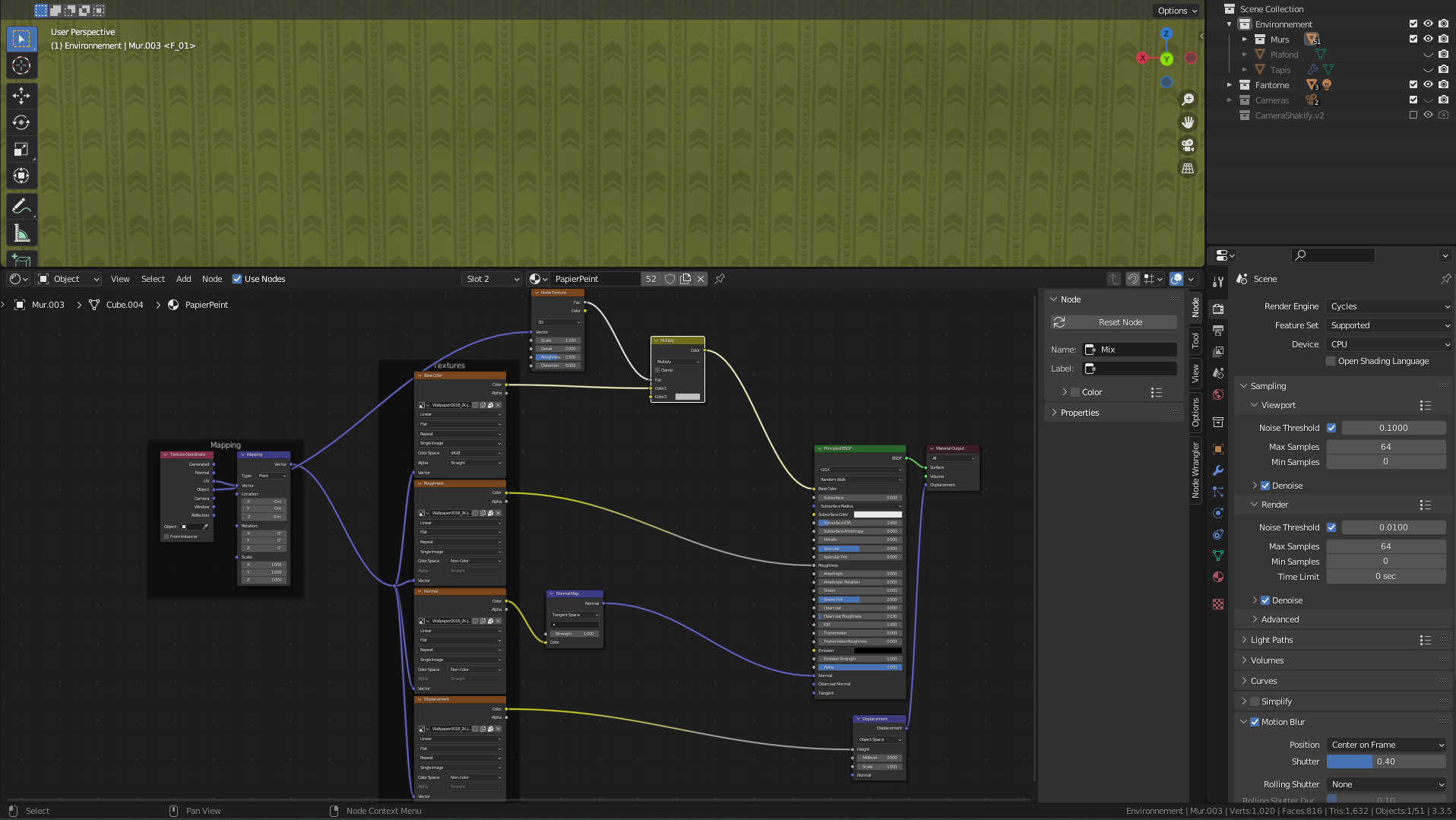Open the Slot 2 material slot dropdown
The width and height of the screenshot is (1456, 820).
(491, 279)
